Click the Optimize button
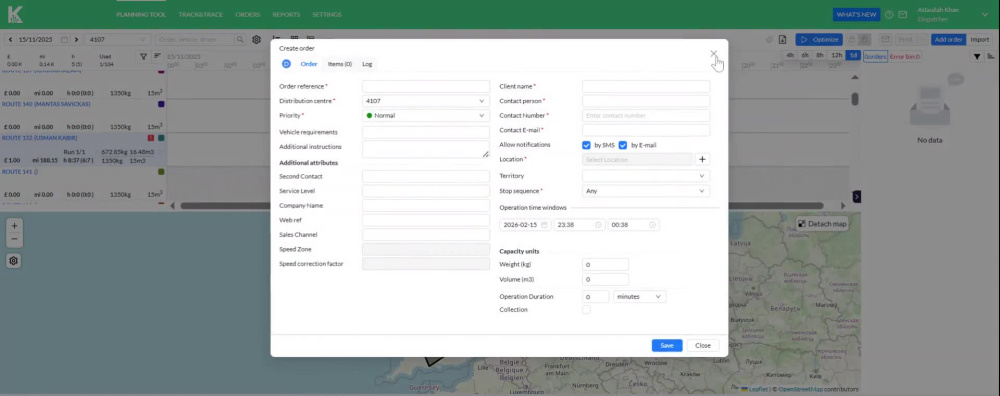The image size is (1000, 396). click(819, 40)
